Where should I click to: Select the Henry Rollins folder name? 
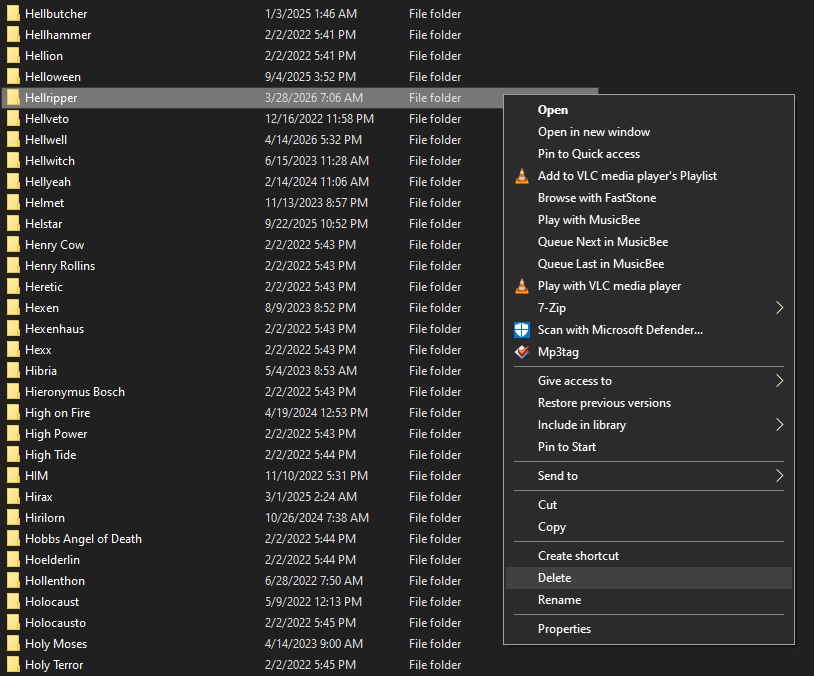point(60,266)
